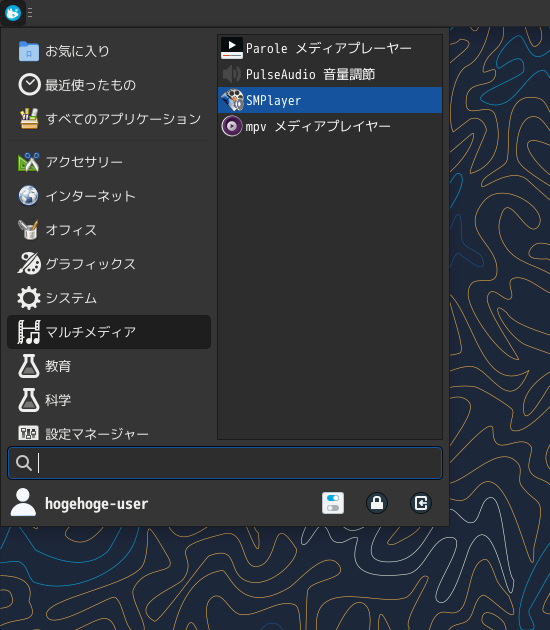Select the 教育 category
The image size is (550, 630).
(109, 366)
